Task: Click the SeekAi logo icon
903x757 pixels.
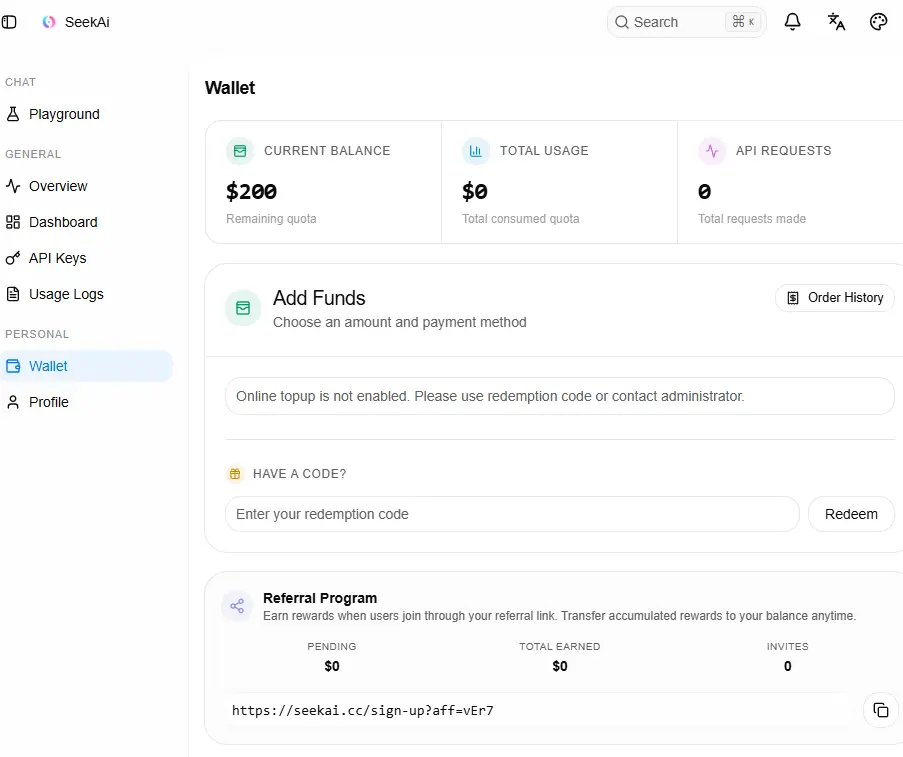Action: tap(49, 22)
